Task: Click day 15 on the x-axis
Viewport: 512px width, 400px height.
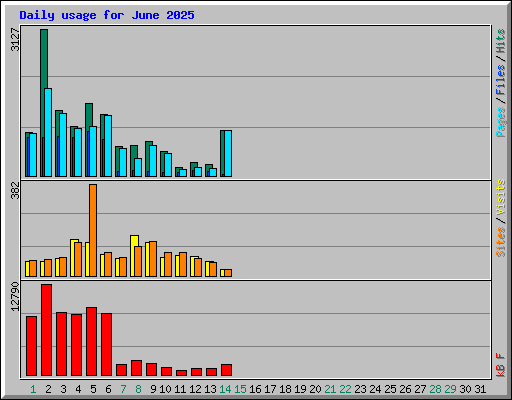Action: tap(240, 389)
